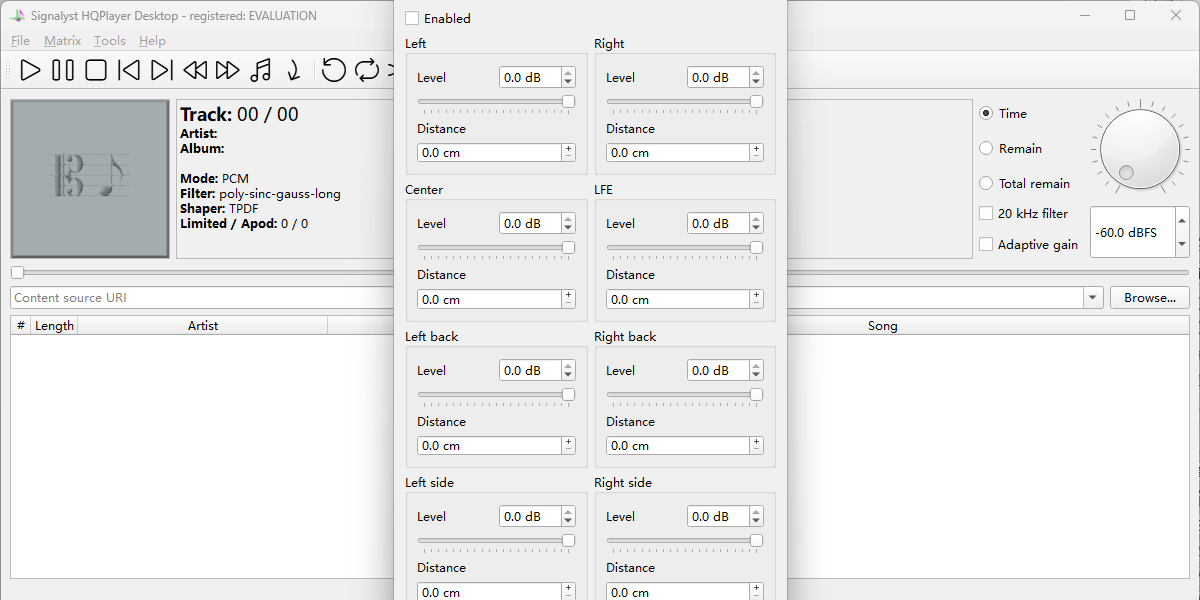Click the Browse... button

pos(1149,298)
